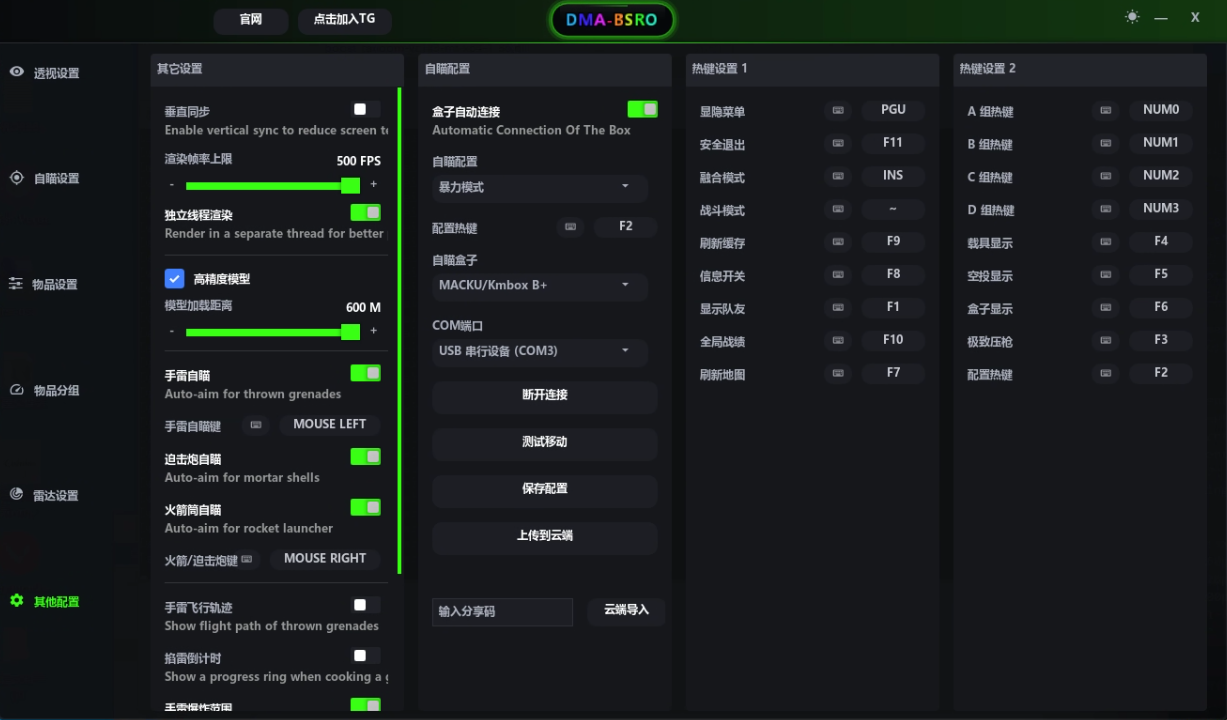Click keyboard icon next to 全局战绩
The height and width of the screenshot is (720, 1227).
point(838,340)
